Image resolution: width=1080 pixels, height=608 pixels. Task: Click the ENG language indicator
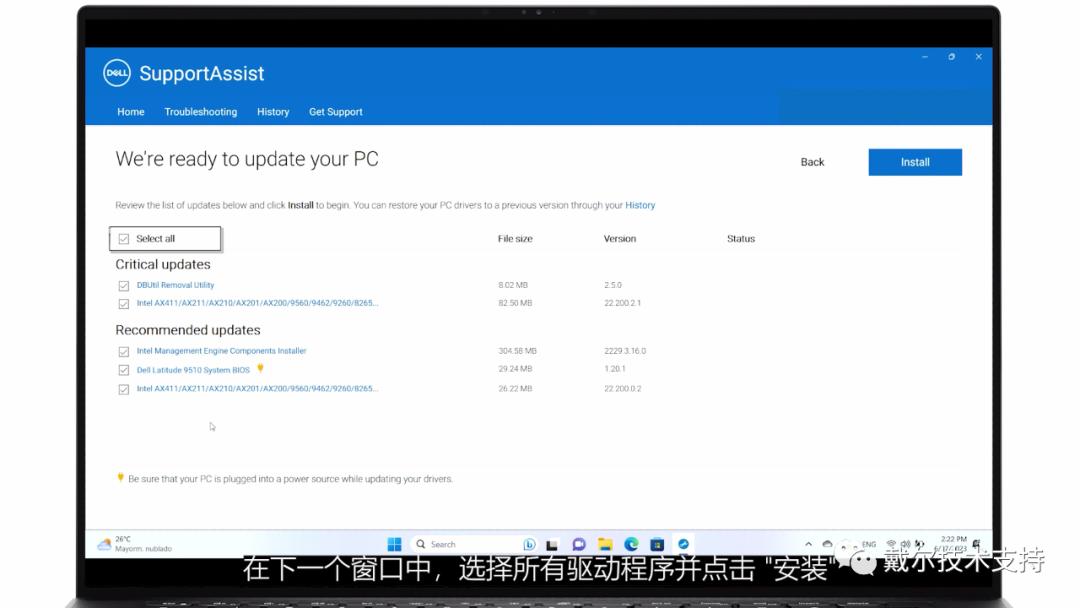point(869,544)
